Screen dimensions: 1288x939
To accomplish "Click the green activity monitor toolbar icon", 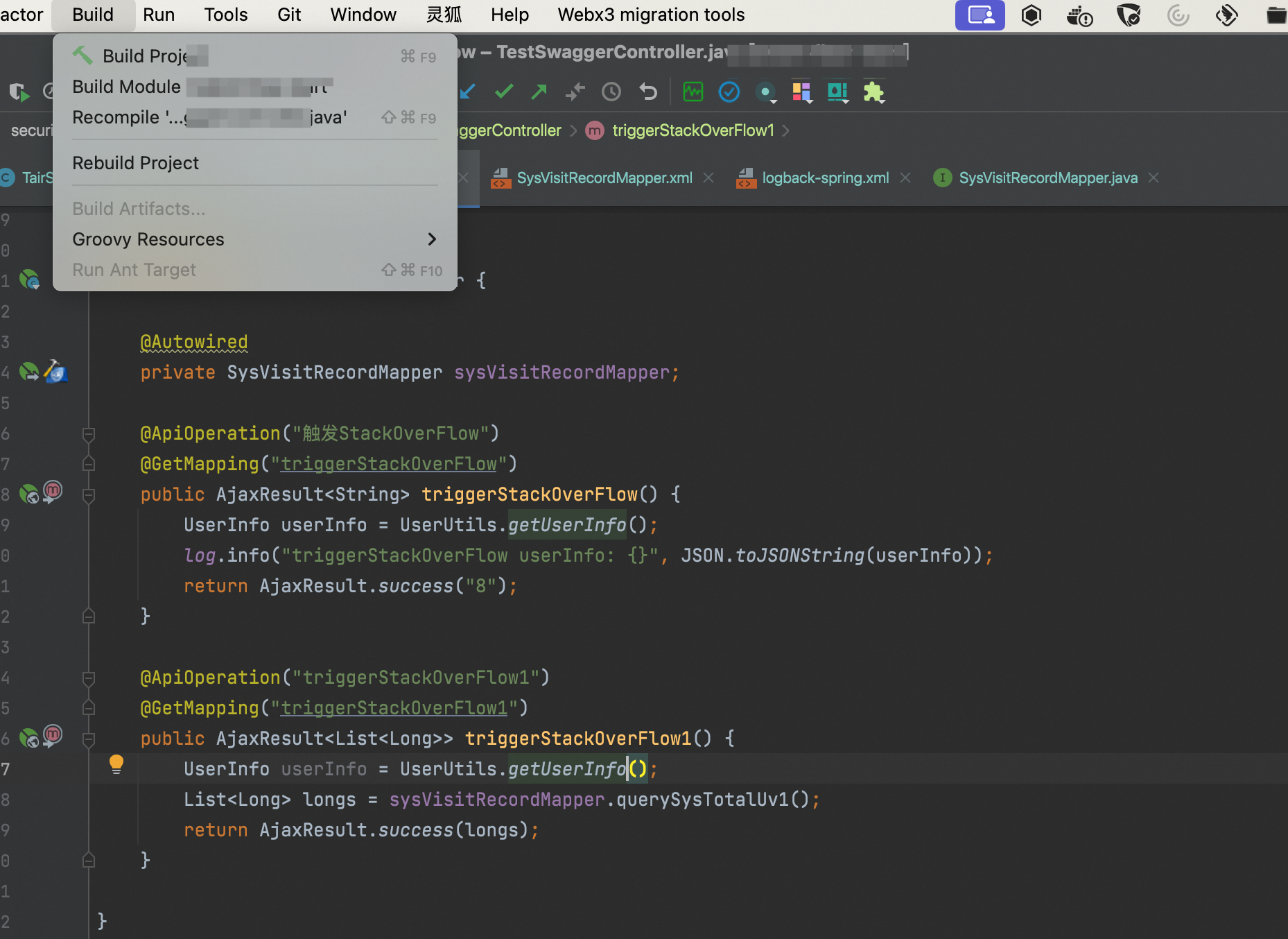I will pyautogui.click(x=693, y=92).
